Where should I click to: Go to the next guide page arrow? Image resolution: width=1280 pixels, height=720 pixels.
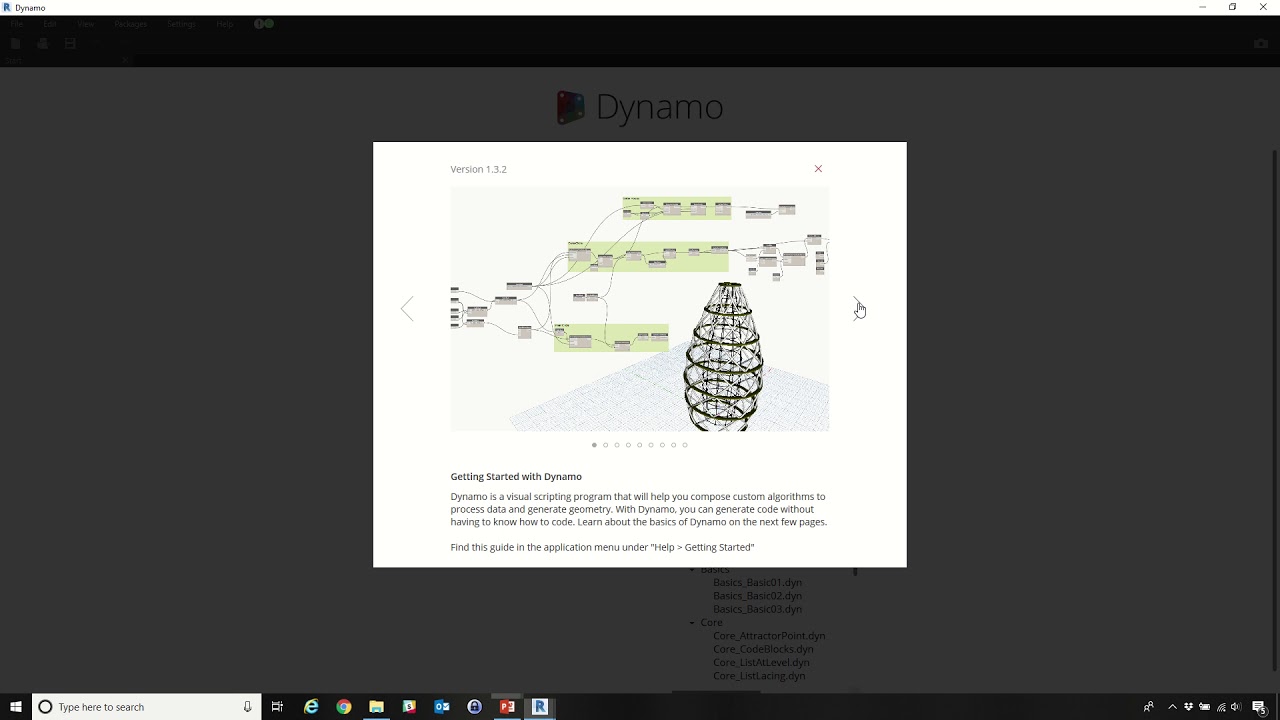(x=858, y=308)
